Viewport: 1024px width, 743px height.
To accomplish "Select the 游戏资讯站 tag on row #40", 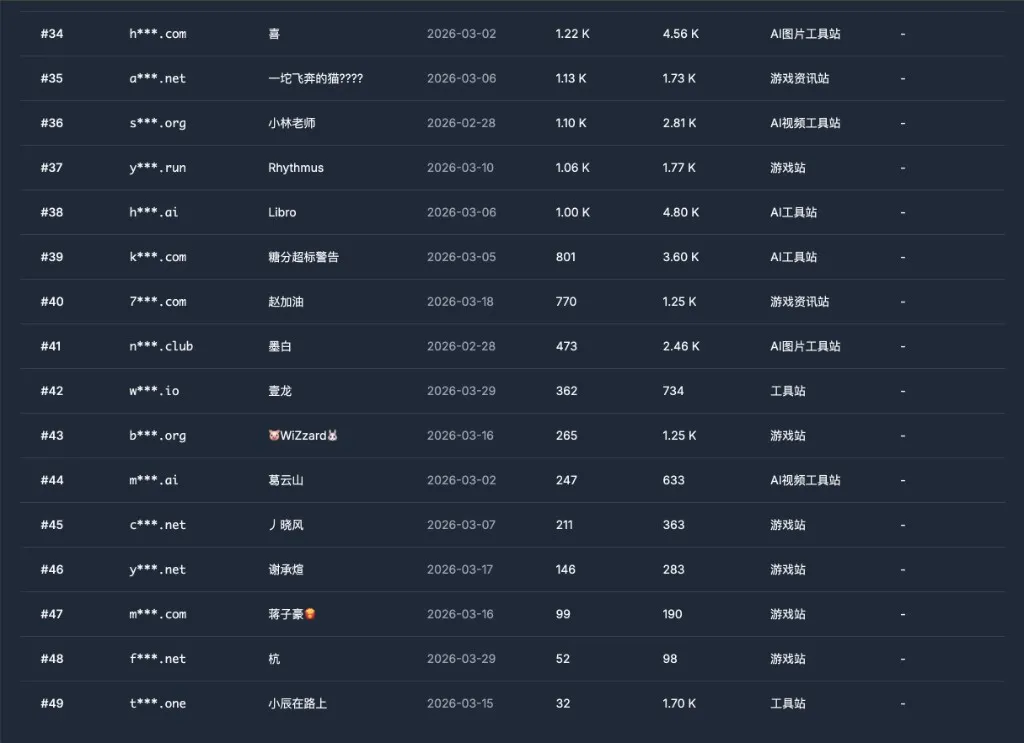I will (x=800, y=301).
